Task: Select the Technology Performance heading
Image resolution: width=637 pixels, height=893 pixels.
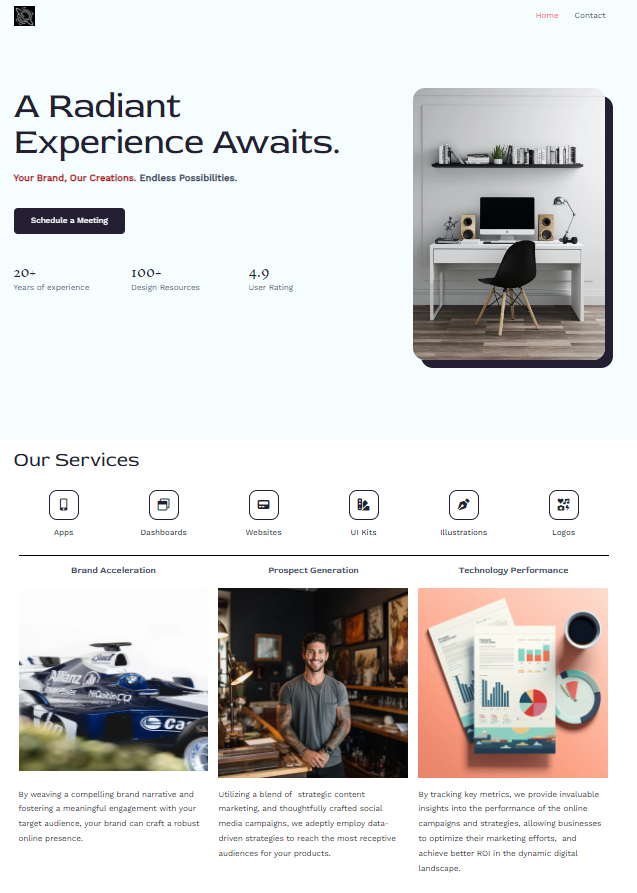Action: coord(513,570)
